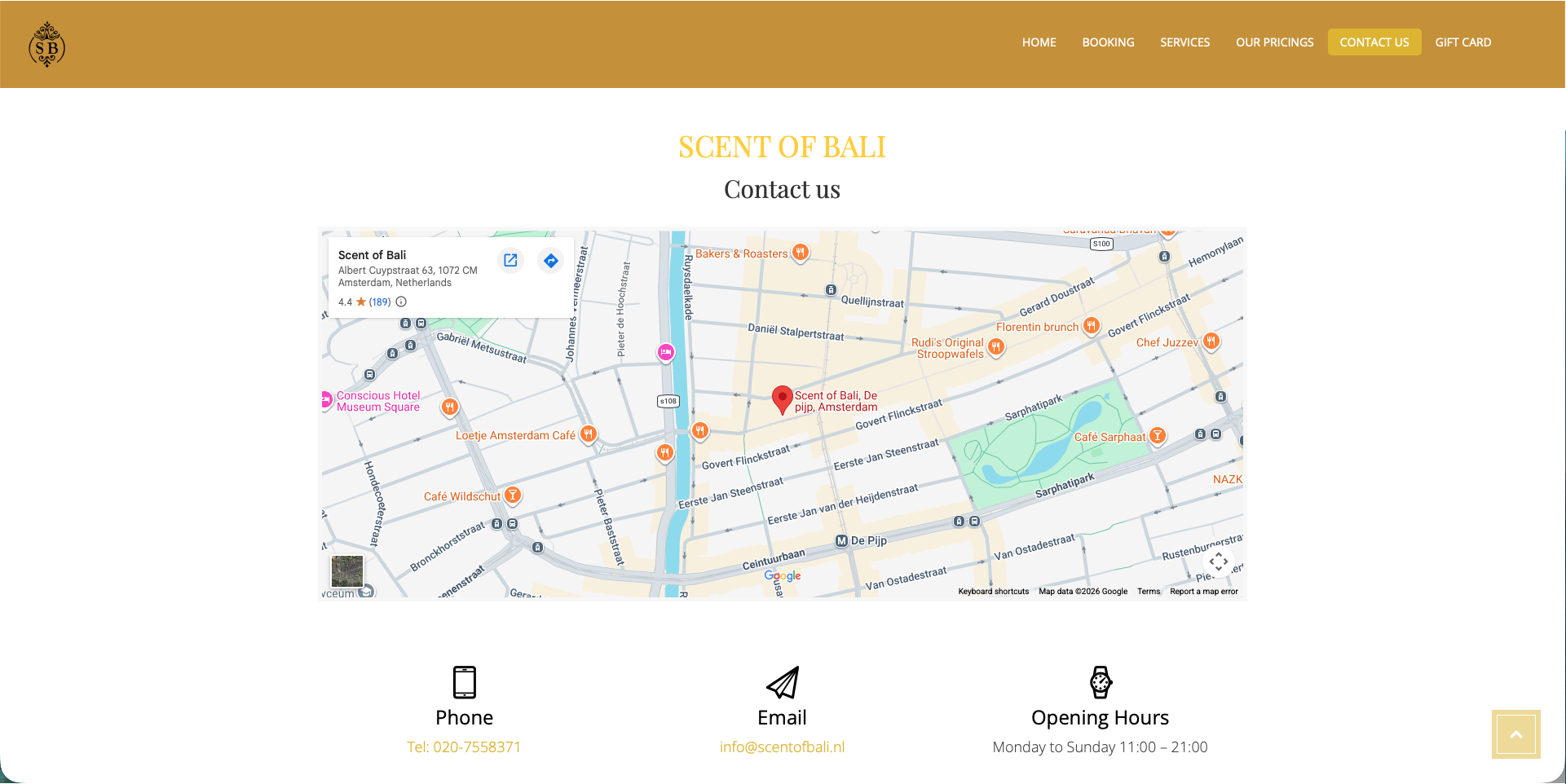
Task: Open the Gift Card page
Action: pos(1462,42)
